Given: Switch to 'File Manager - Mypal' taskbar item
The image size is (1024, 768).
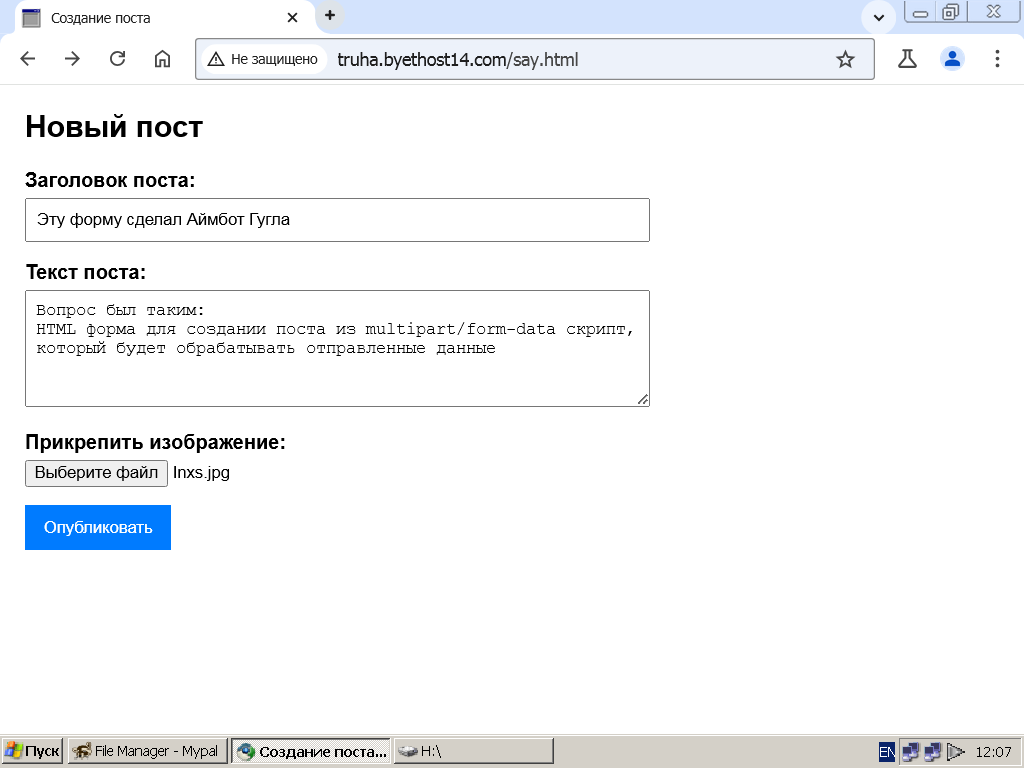Looking at the screenshot, I should click(x=148, y=751).
